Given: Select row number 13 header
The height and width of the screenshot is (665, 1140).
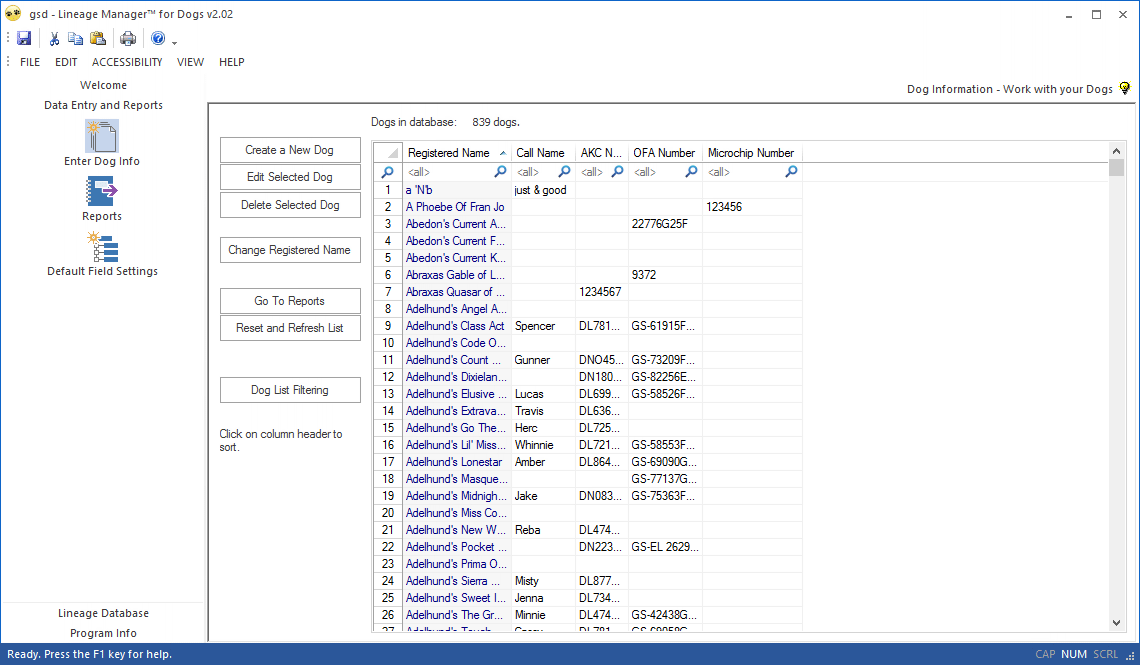Looking at the screenshot, I should pos(388,394).
